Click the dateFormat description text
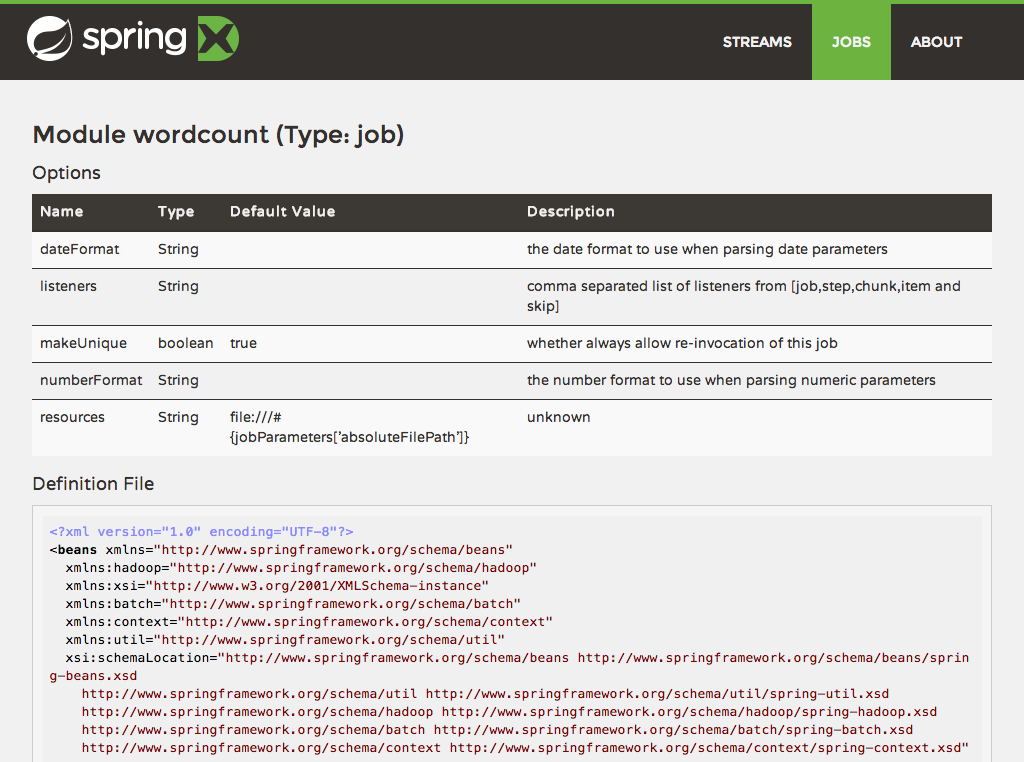The image size is (1024, 762). click(x=707, y=249)
